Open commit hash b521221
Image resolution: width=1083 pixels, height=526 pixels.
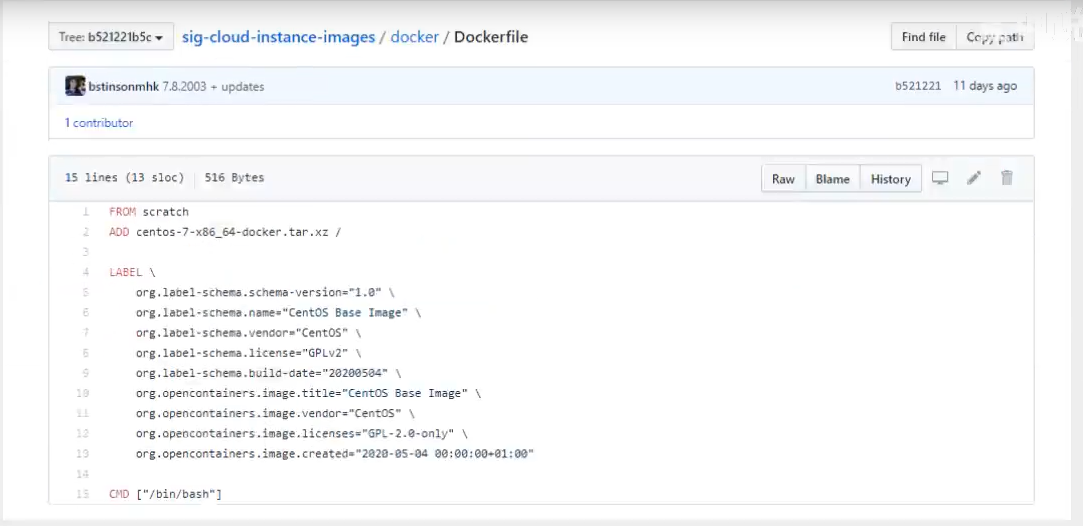[x=917, y=86]
